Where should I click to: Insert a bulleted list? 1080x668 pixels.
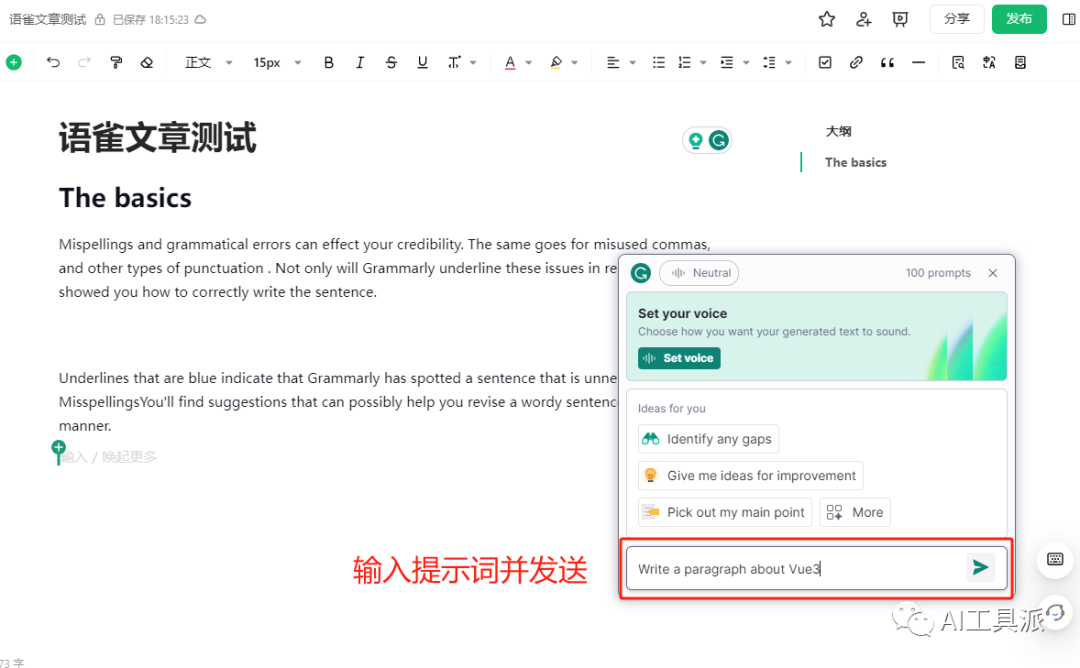pyautogui.click(x=658, y=63)
